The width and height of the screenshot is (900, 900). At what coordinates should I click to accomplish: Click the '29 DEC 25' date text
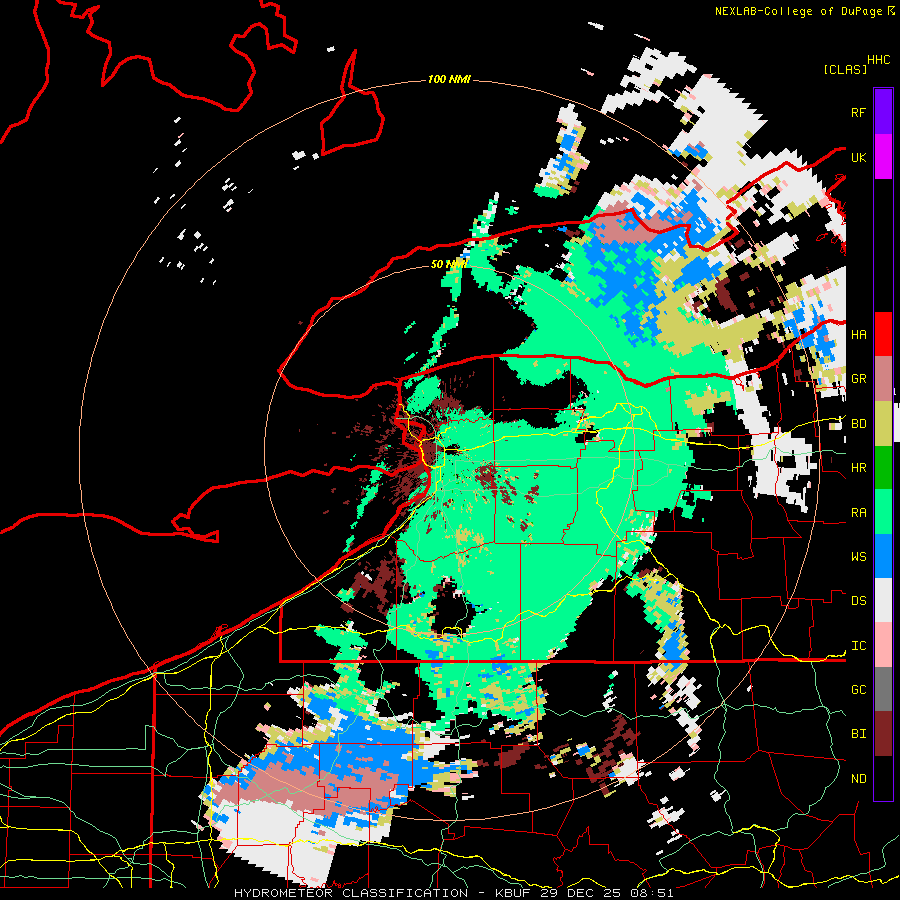click(581, 893)
